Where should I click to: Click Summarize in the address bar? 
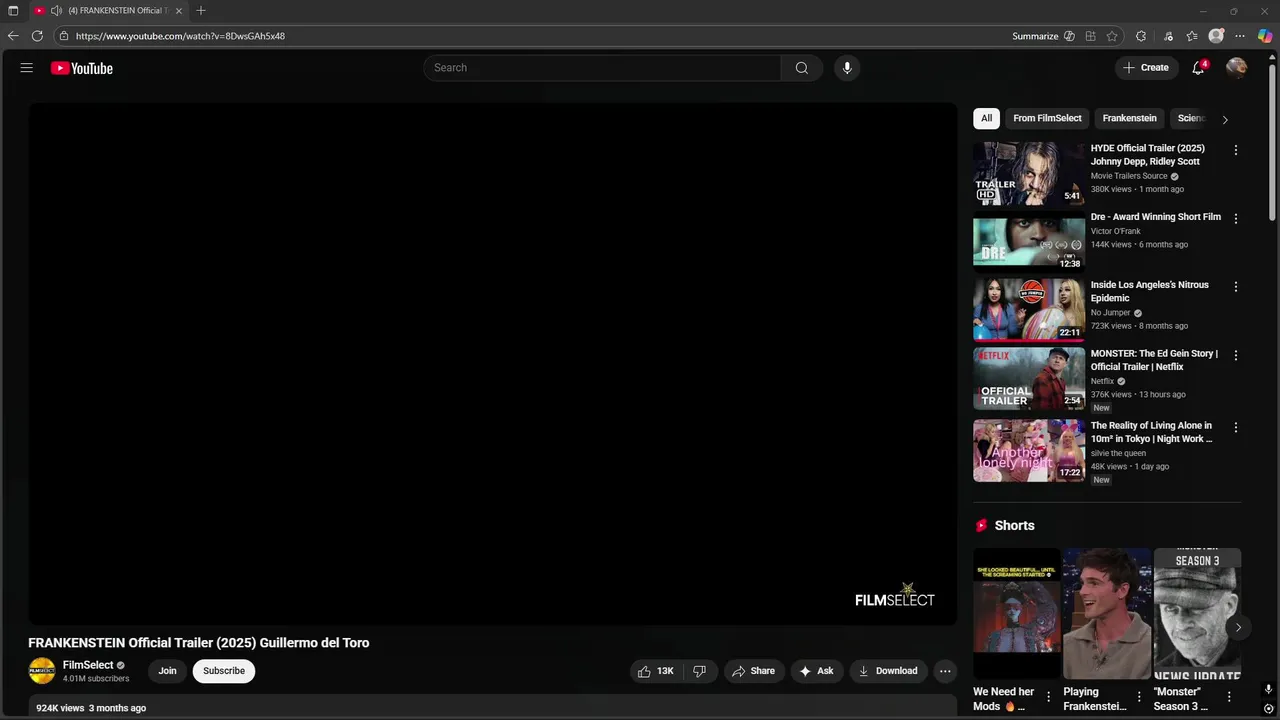[1035, 36]
